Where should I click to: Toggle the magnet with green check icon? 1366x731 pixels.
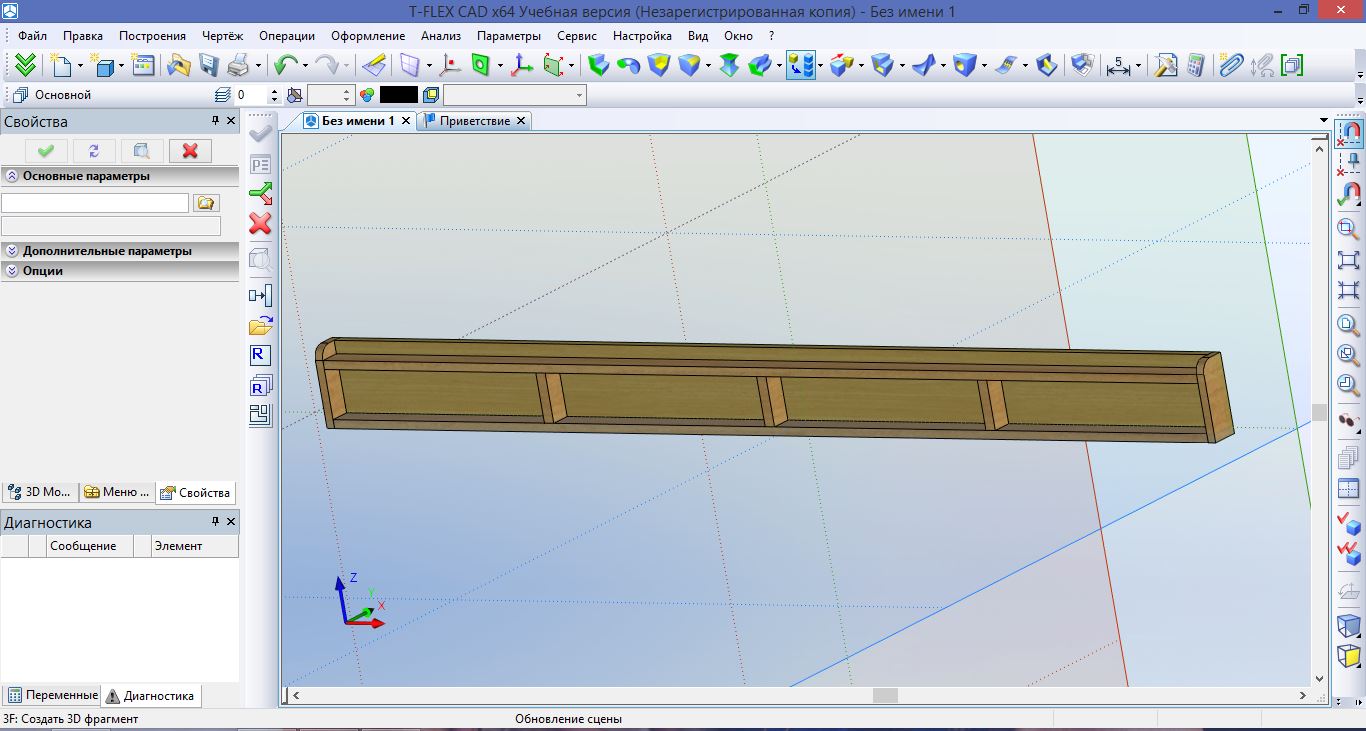click(x=1349, y=194)
